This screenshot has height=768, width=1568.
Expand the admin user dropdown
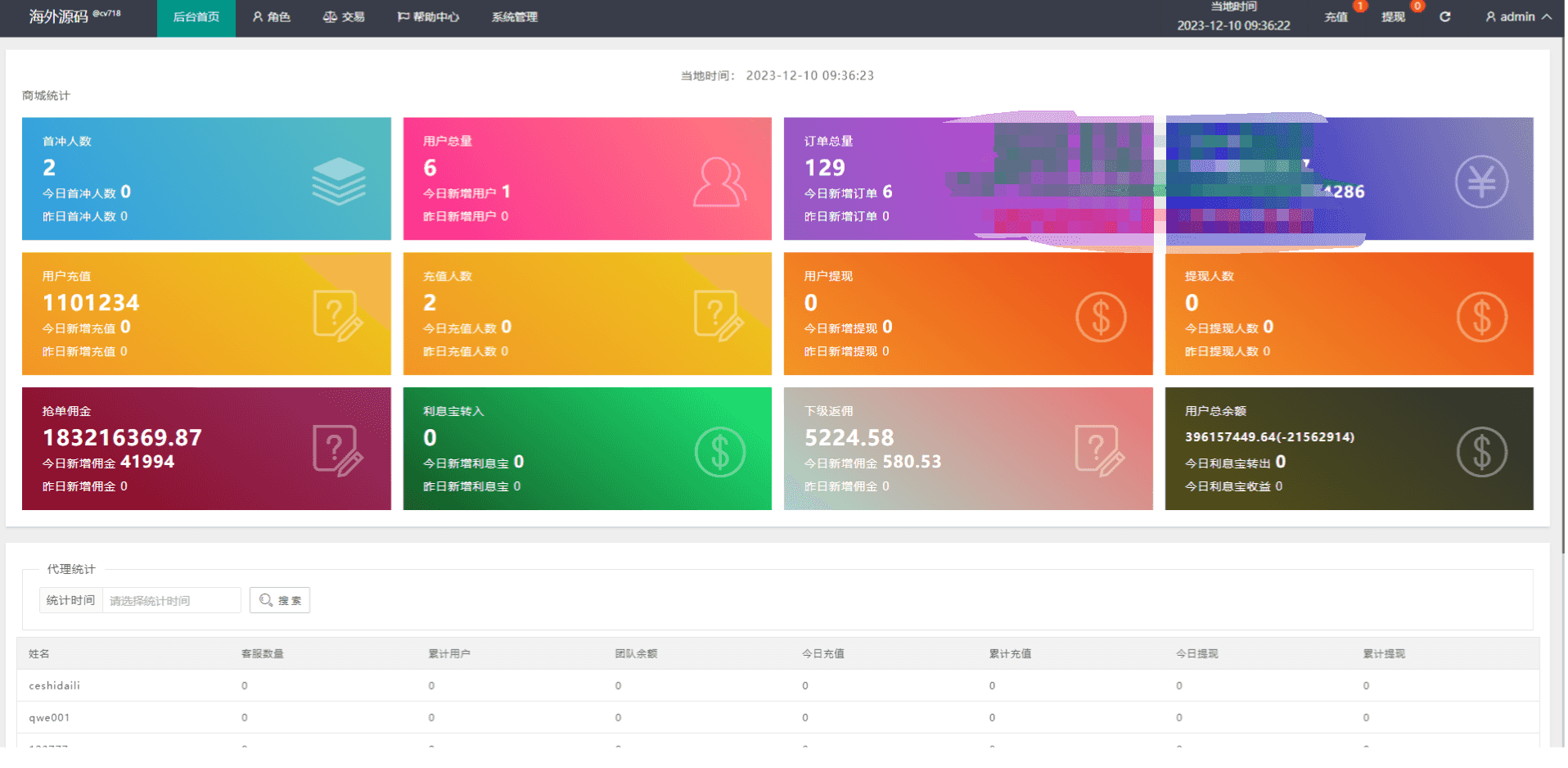click(1518, 17)
